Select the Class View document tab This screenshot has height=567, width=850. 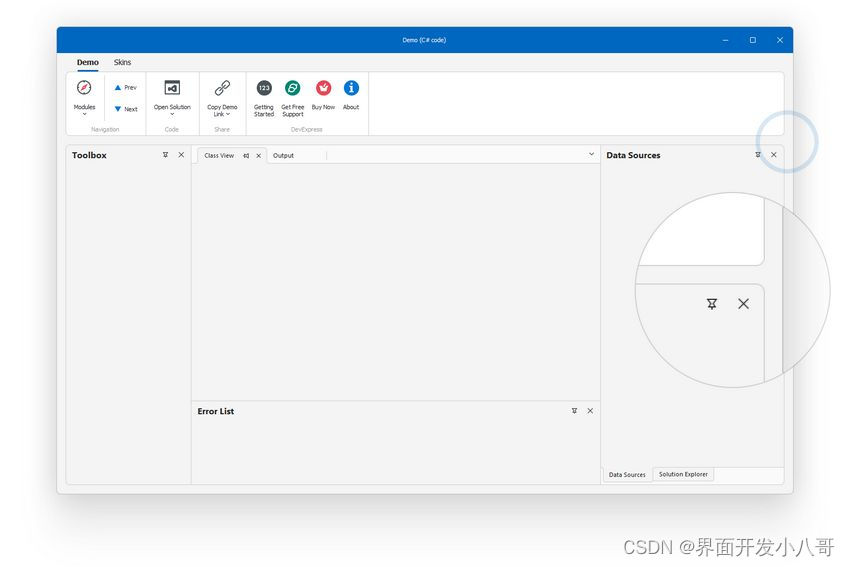tap(219, 156)
